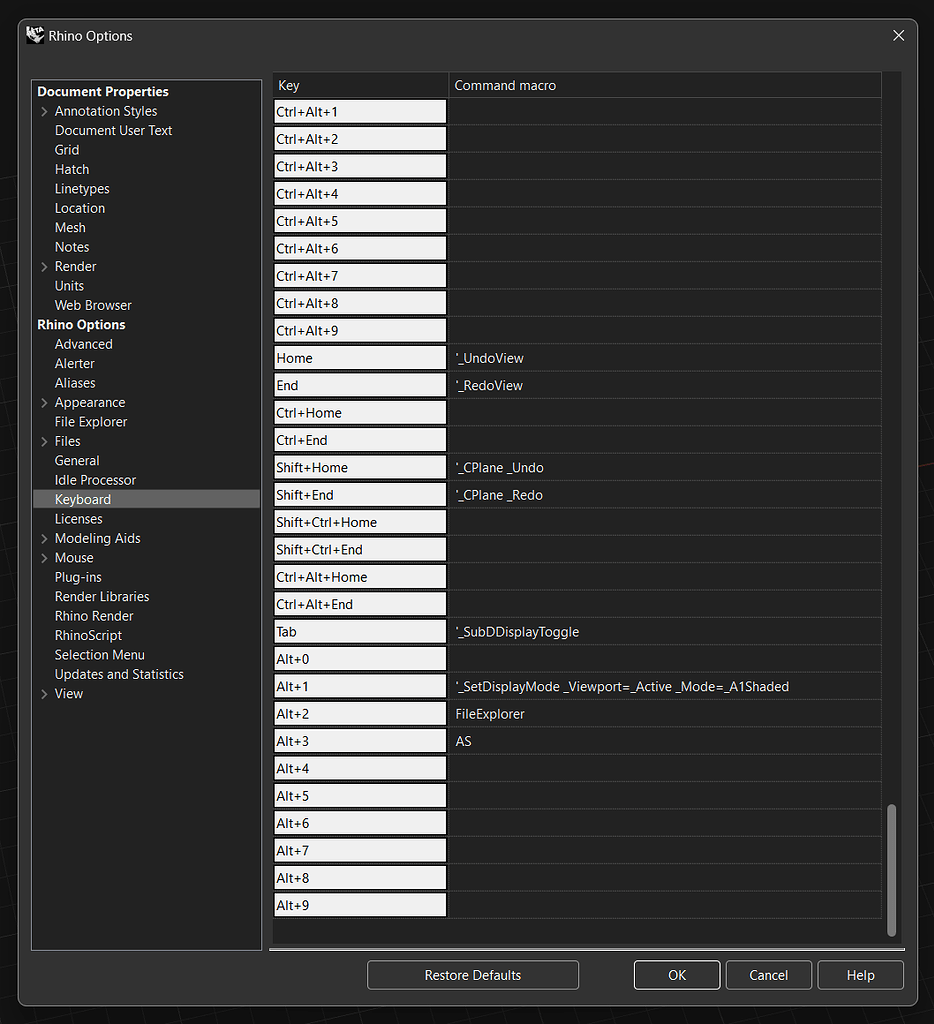
Task: Open the Plug-ins page
Action: pyautogui.click(x=78, y=577)
